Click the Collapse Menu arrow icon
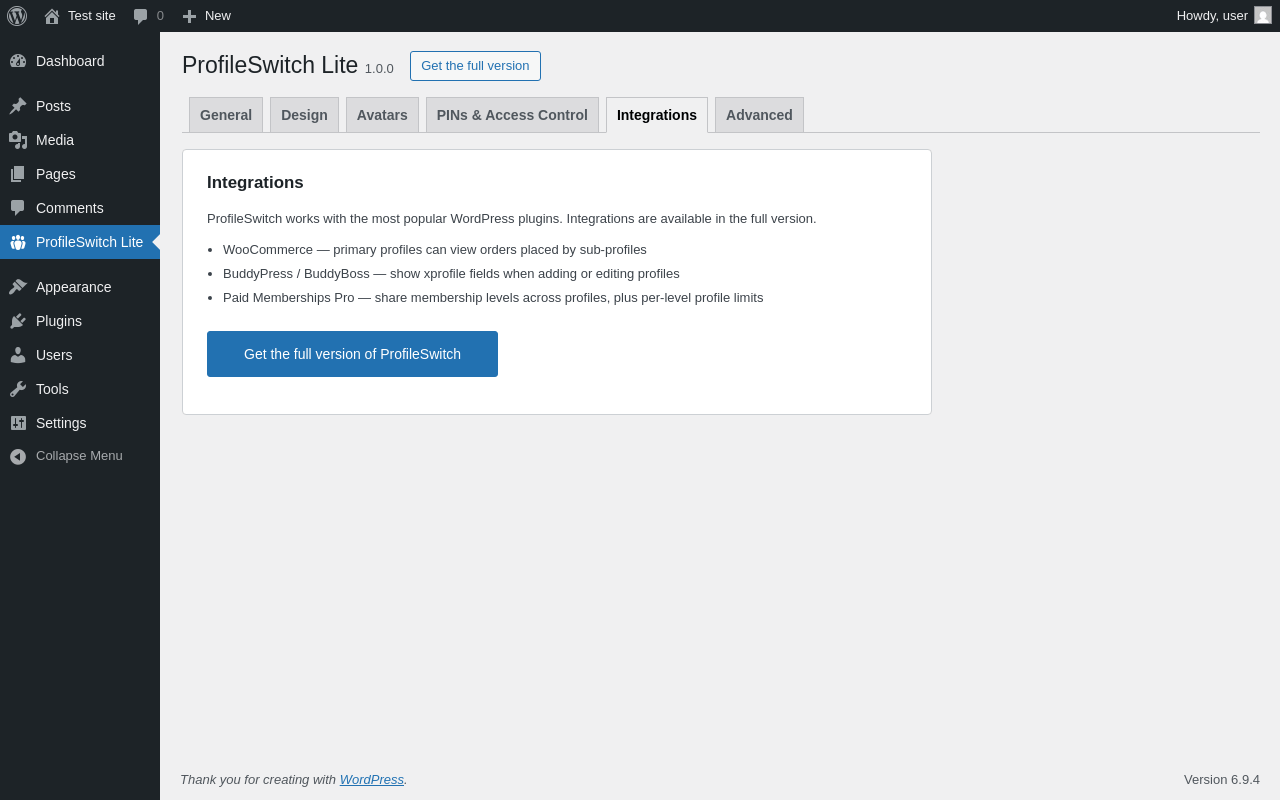 click(18, 456)
